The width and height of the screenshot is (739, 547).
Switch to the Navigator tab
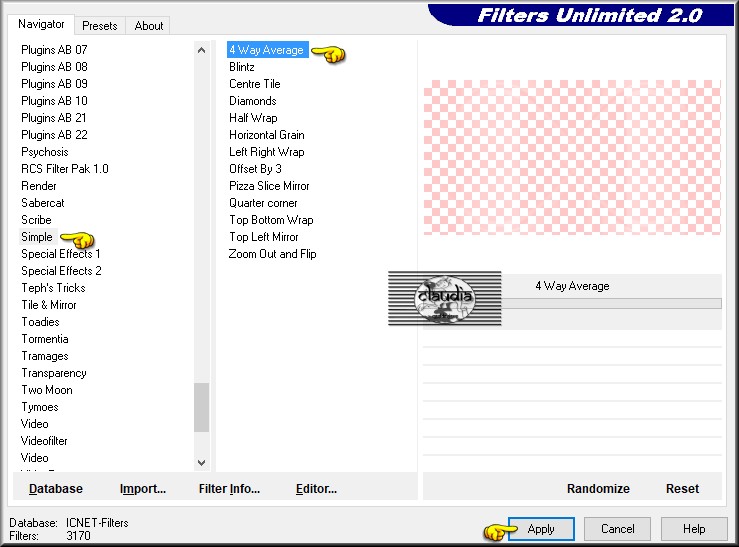[41, 24]
